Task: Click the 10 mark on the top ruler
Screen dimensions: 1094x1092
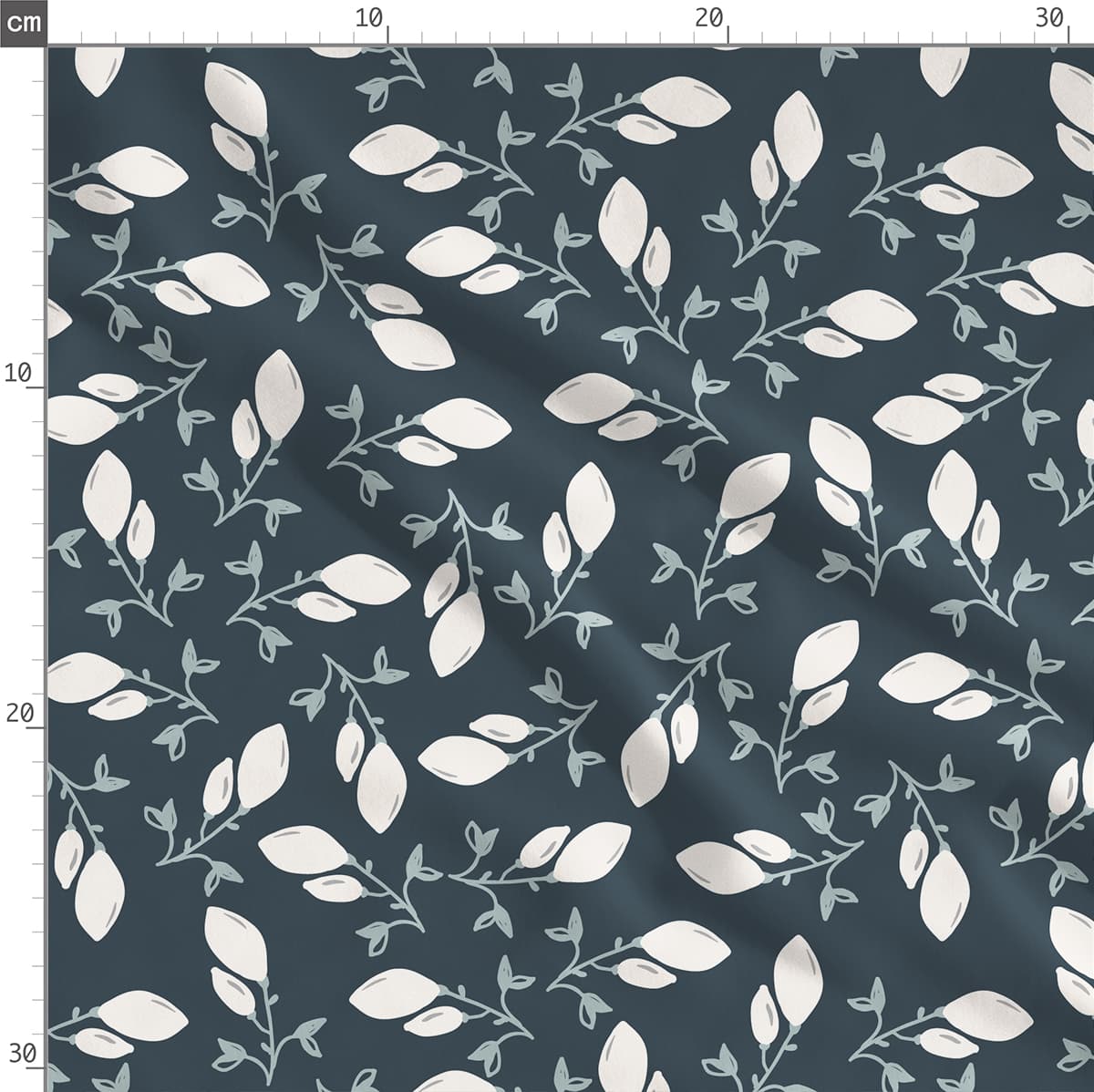Action: [368, 17]
